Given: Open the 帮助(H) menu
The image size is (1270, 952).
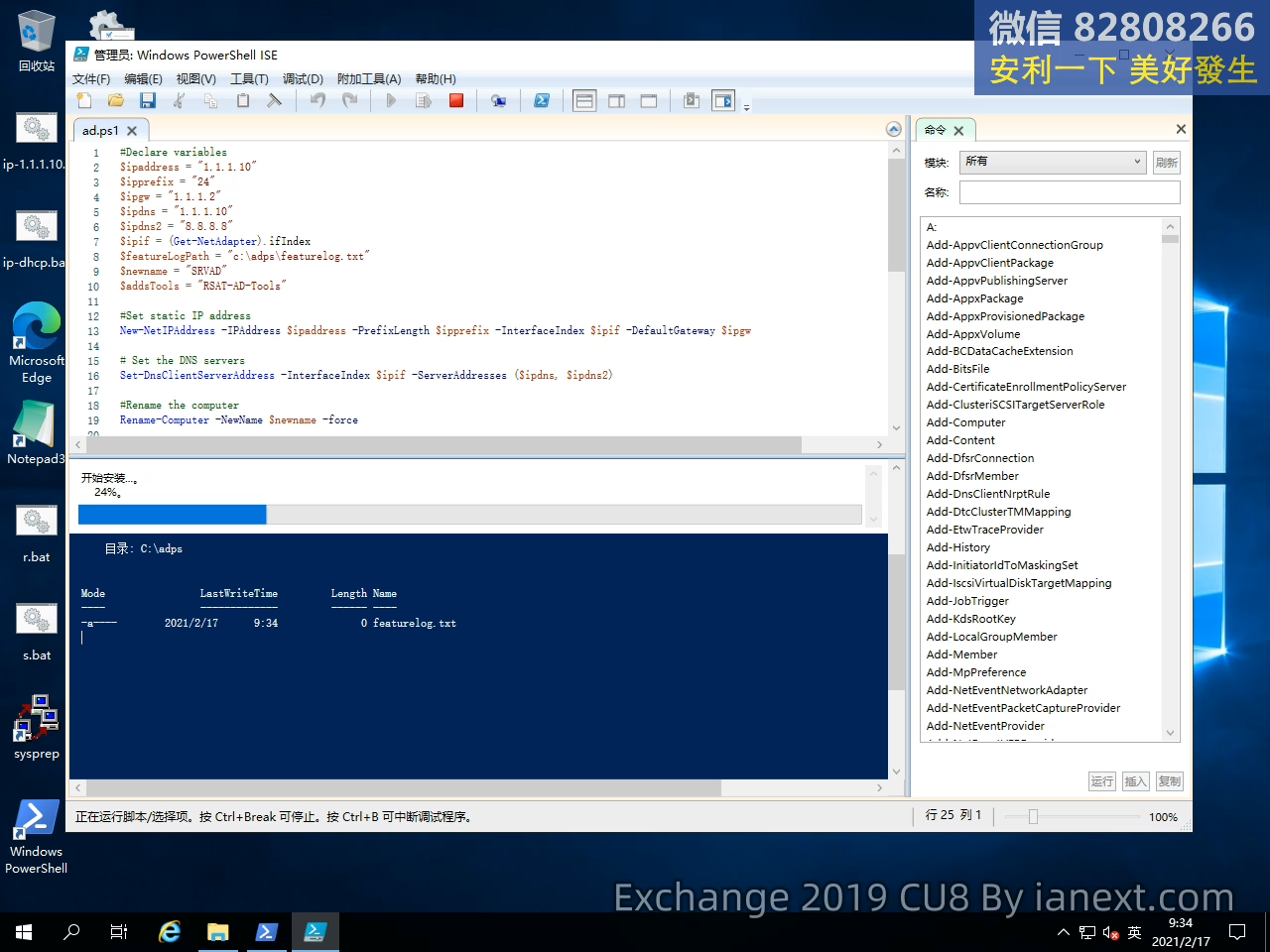Looking at the screenshot, I should pos(436,79).
